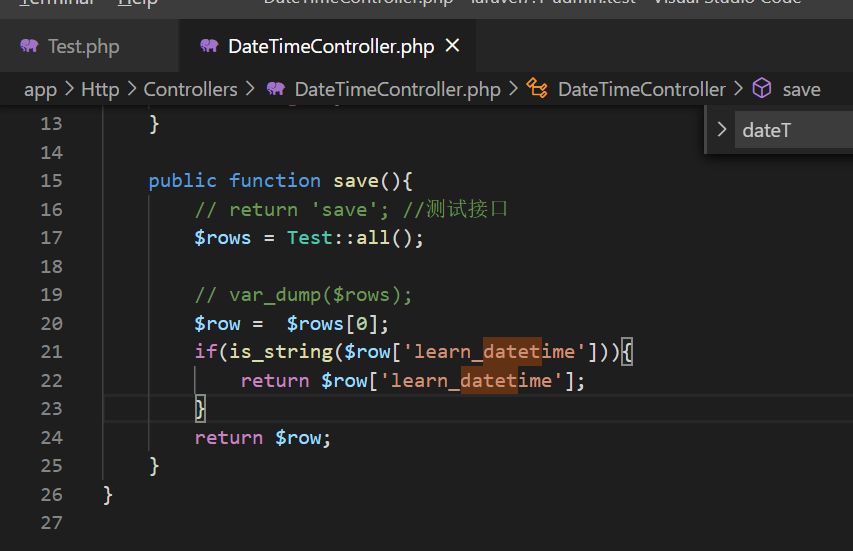Close the DateTimeController.php tab
Image resolution: width=853 pixels, height=551 pixels.
coord(452,46)
